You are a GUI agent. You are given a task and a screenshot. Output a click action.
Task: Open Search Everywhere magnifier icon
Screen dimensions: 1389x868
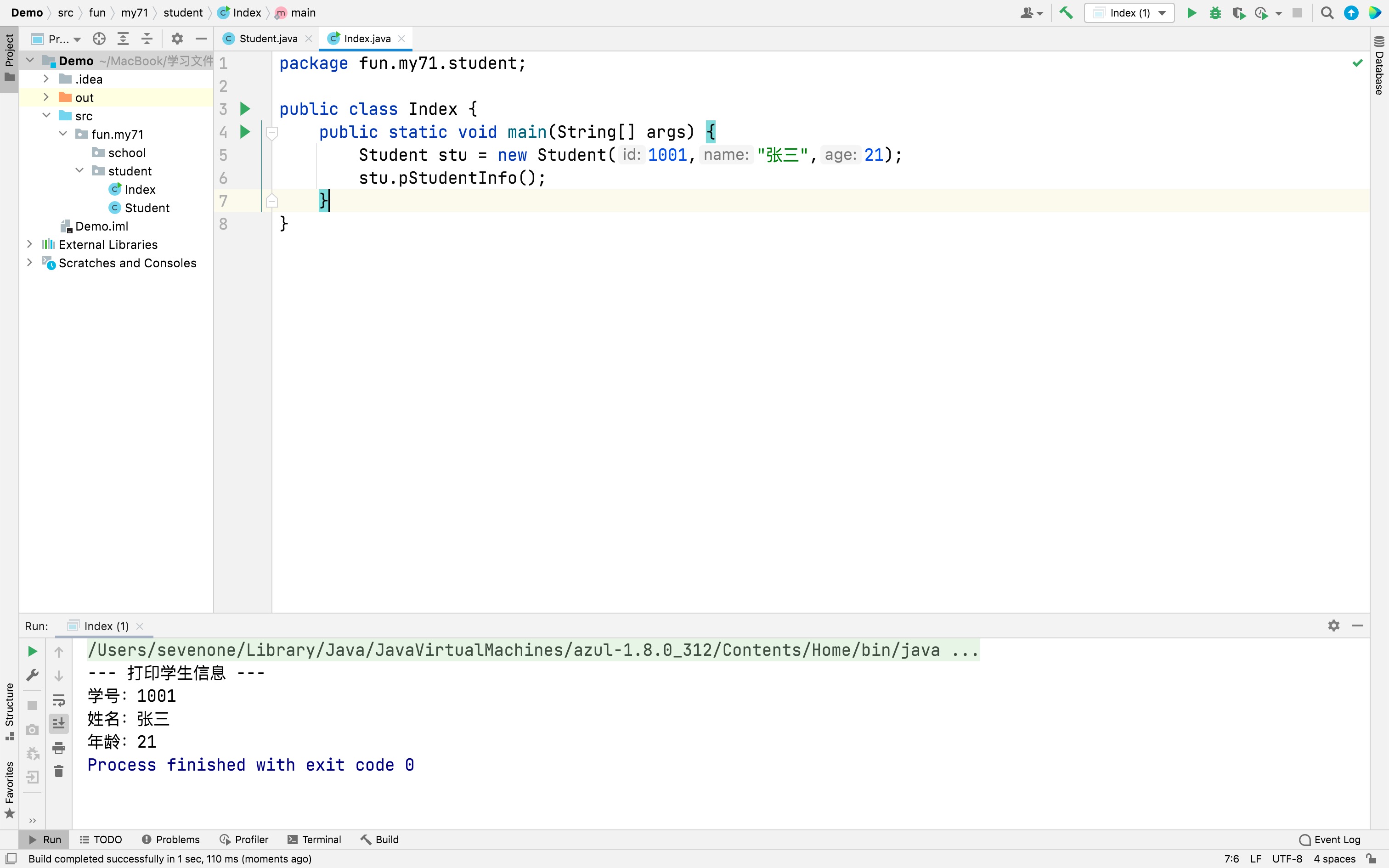[1327, 13]
